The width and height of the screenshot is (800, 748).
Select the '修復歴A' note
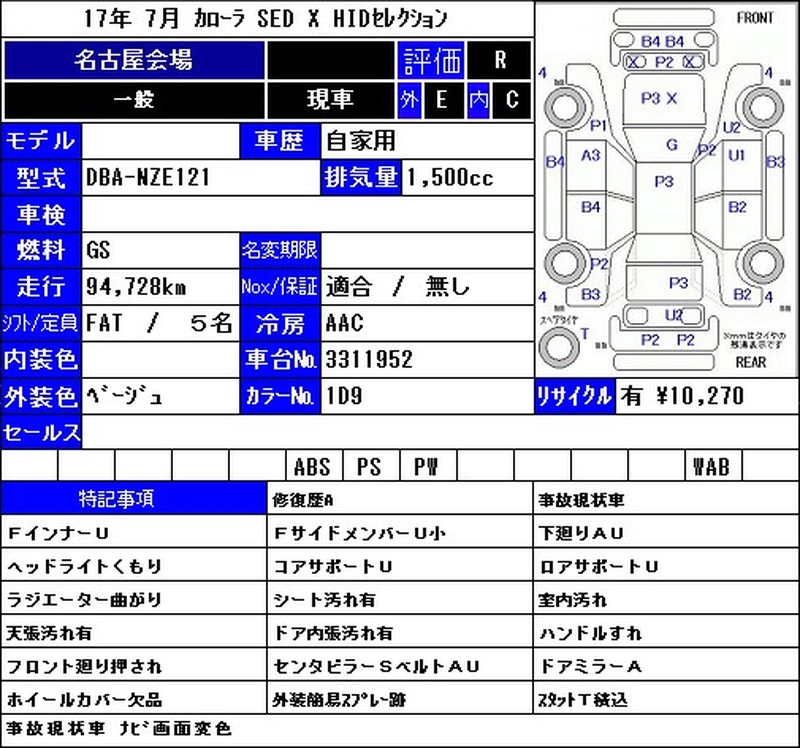(303, 500)
